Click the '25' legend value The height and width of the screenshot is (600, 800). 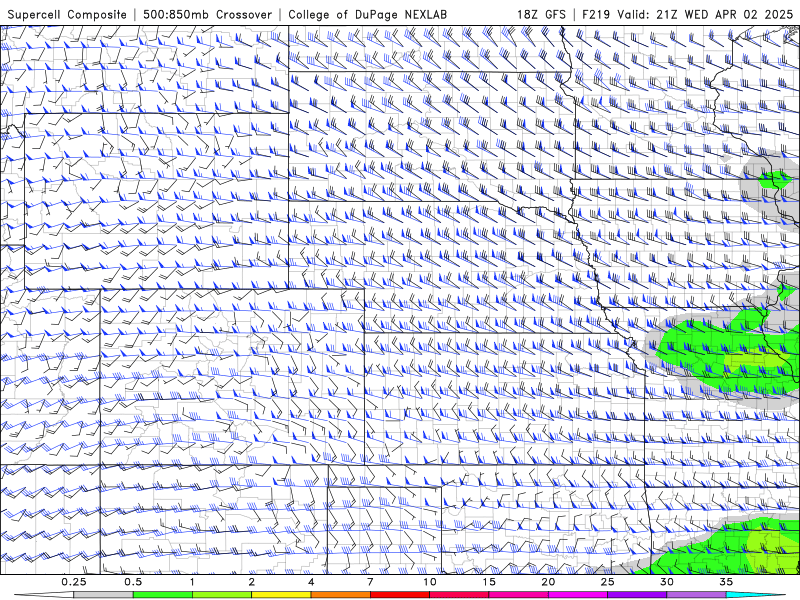coord(607,582)
